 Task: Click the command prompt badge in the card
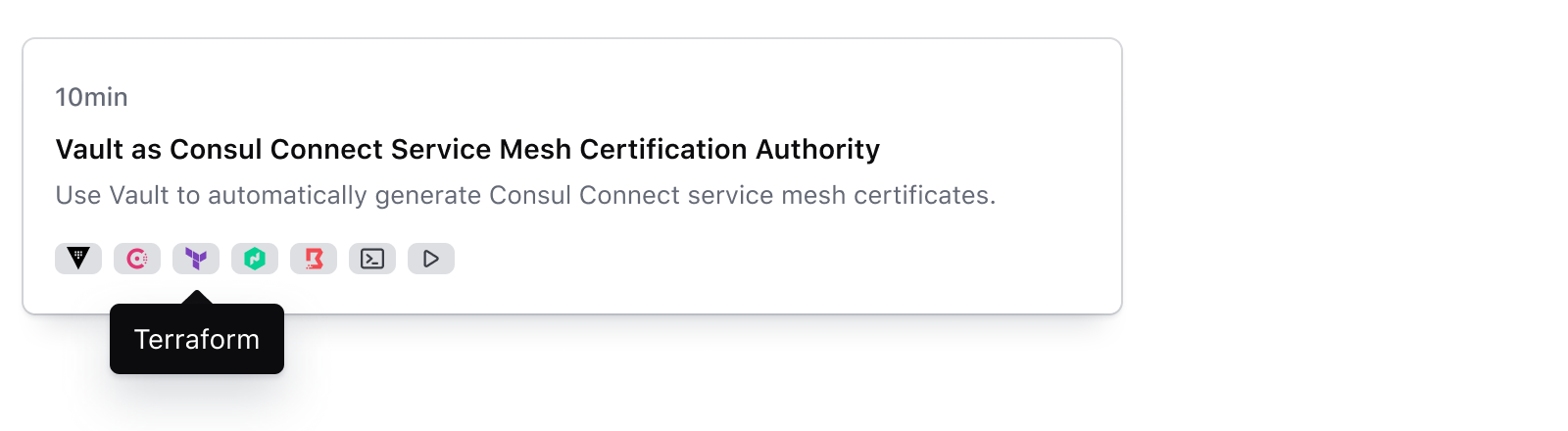coord(372,259)
